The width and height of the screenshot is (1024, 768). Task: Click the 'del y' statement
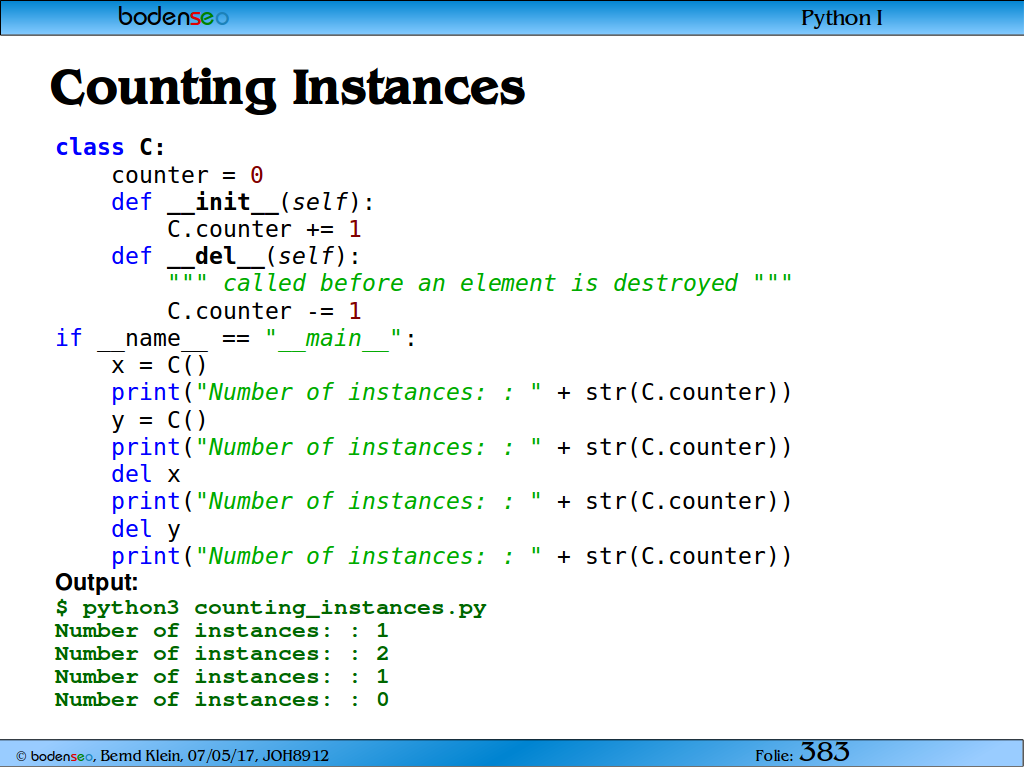[146, 529]
